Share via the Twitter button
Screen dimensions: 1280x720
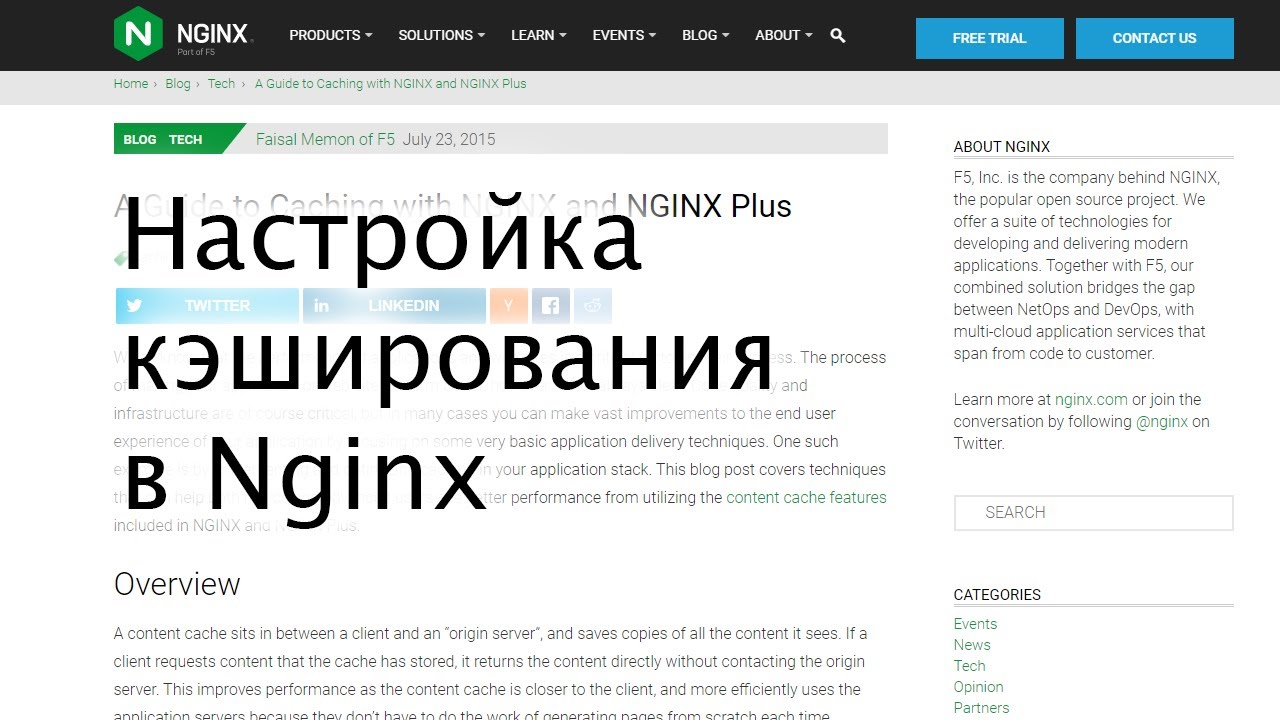tap(207, 306)
